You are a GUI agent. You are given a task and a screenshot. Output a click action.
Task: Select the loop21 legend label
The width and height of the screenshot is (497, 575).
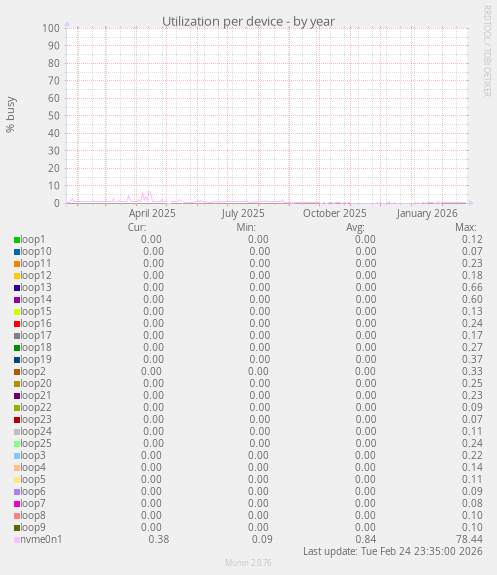click(36, 396)
